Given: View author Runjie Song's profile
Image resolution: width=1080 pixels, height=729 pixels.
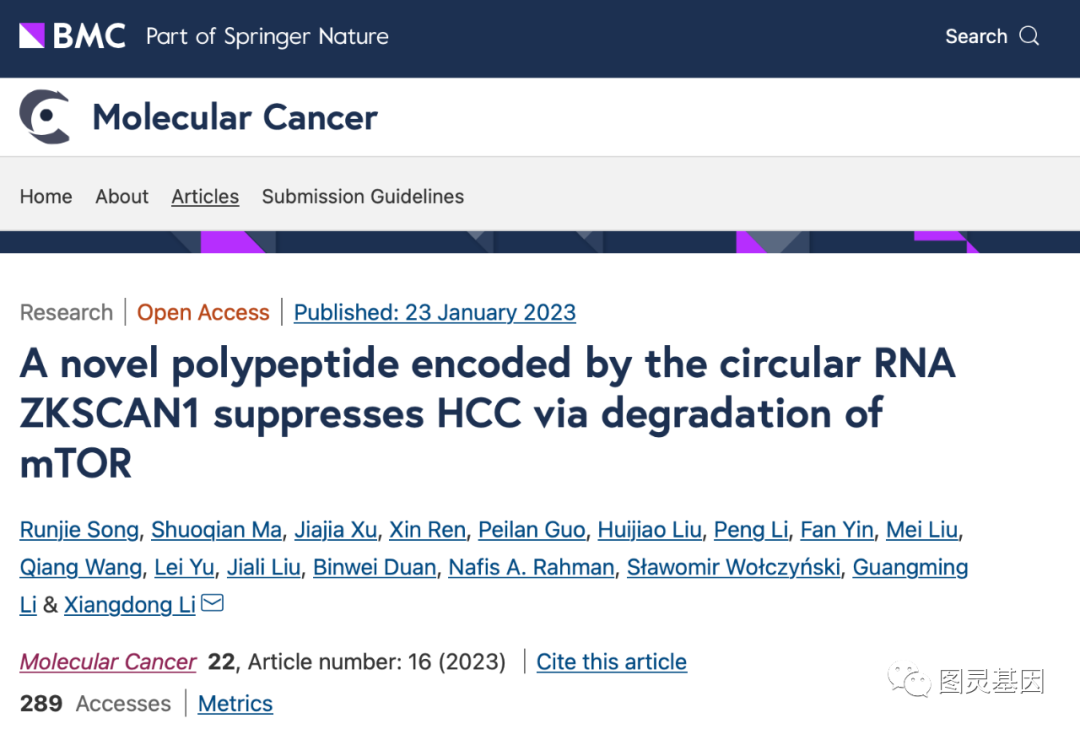Looking at the screenshot, I should click(x=79, y=529).
